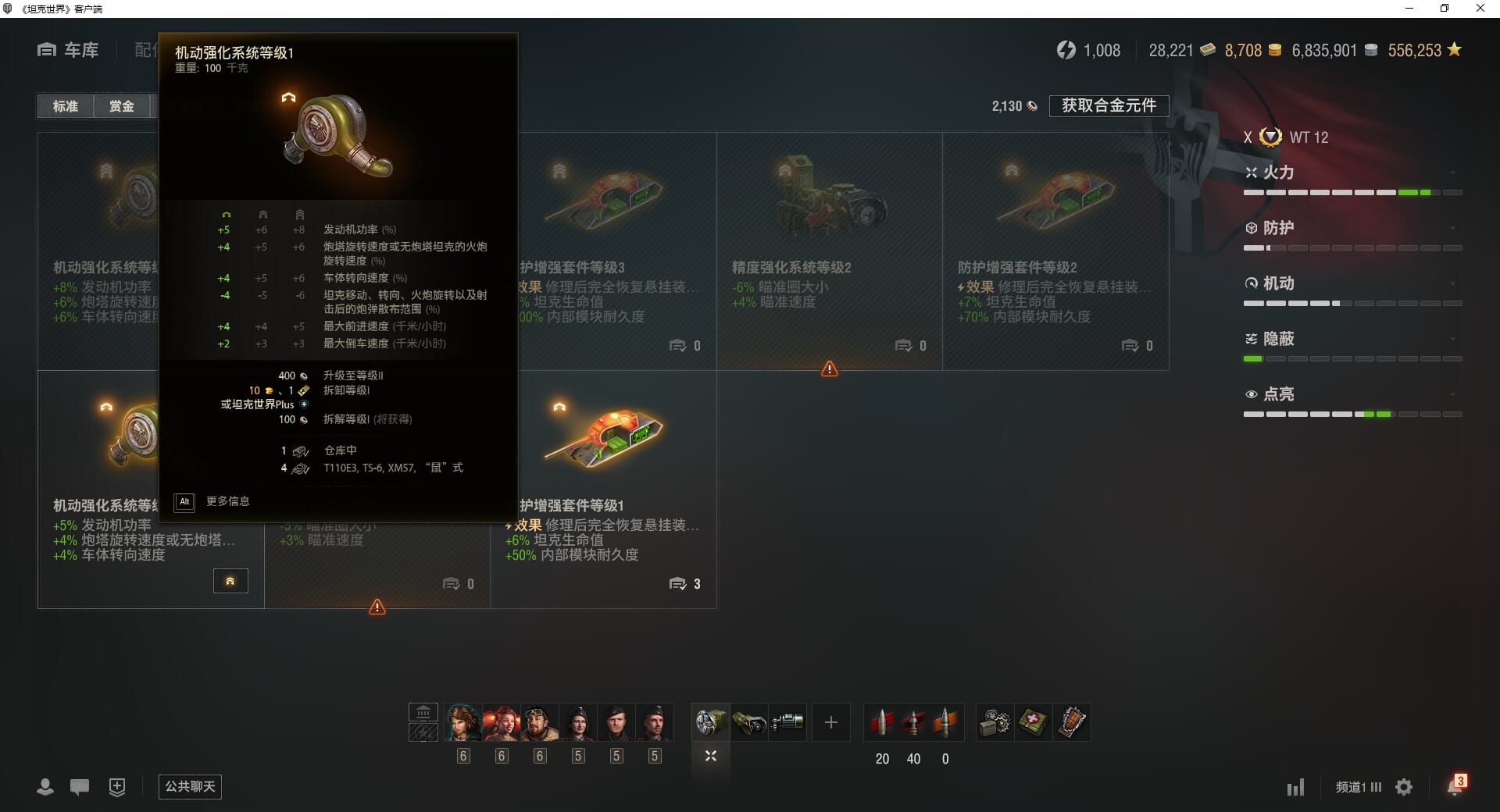The image size is (1500, 812).
Task: Open the 公共聊天 public chat button
Action: click(190, 786)
